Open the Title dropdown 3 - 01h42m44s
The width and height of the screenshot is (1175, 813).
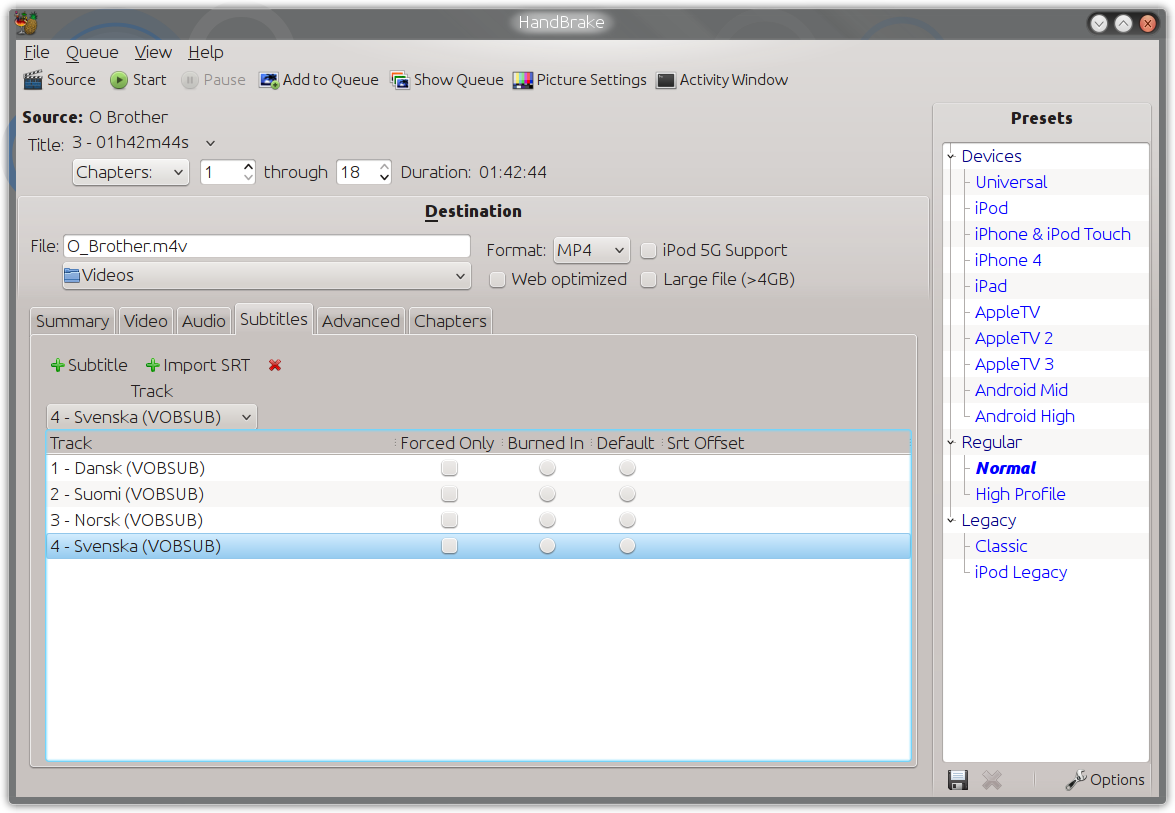[x=144, y=142]
